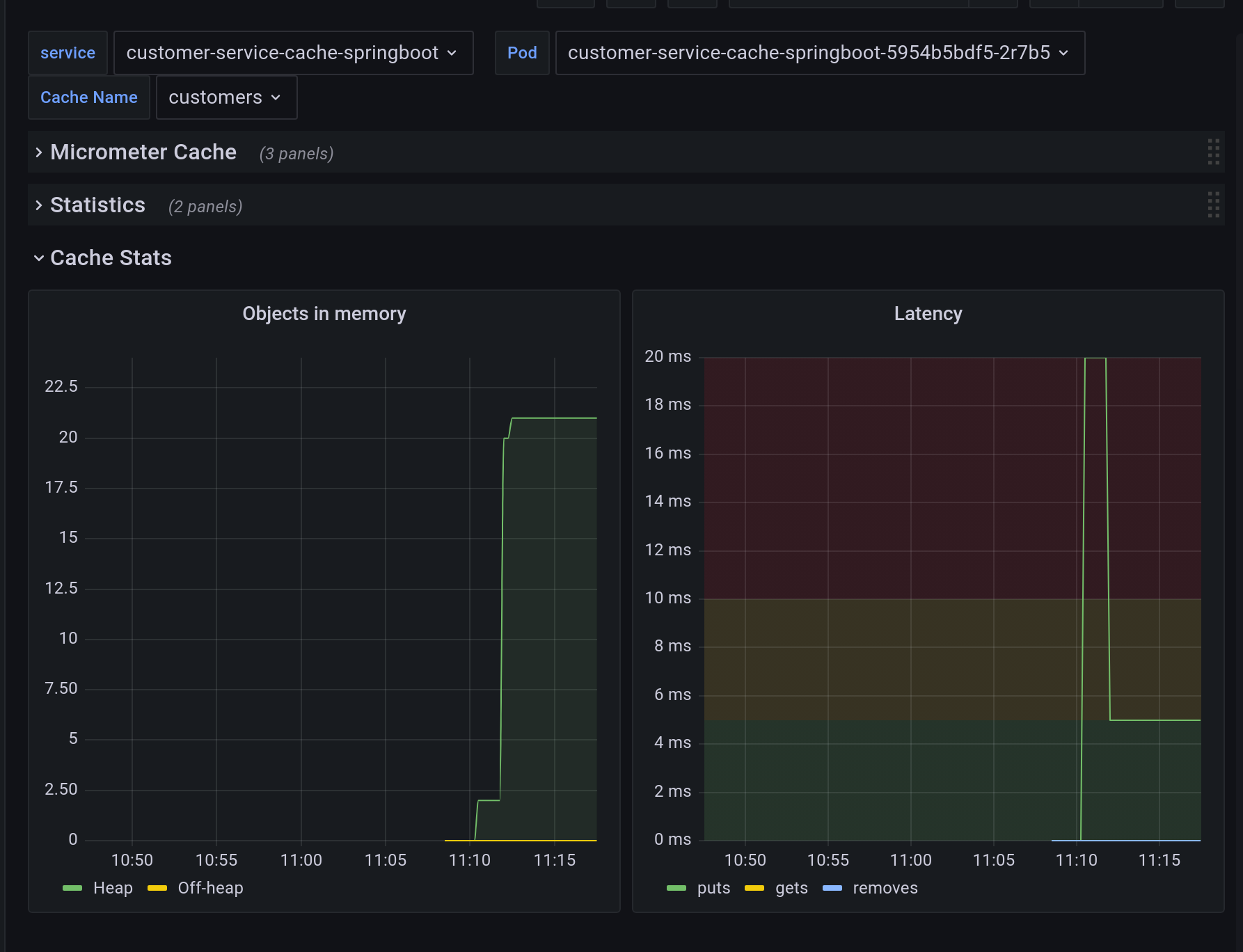
Task: Toggle the removes series in Latency legend
Action: 885,888
